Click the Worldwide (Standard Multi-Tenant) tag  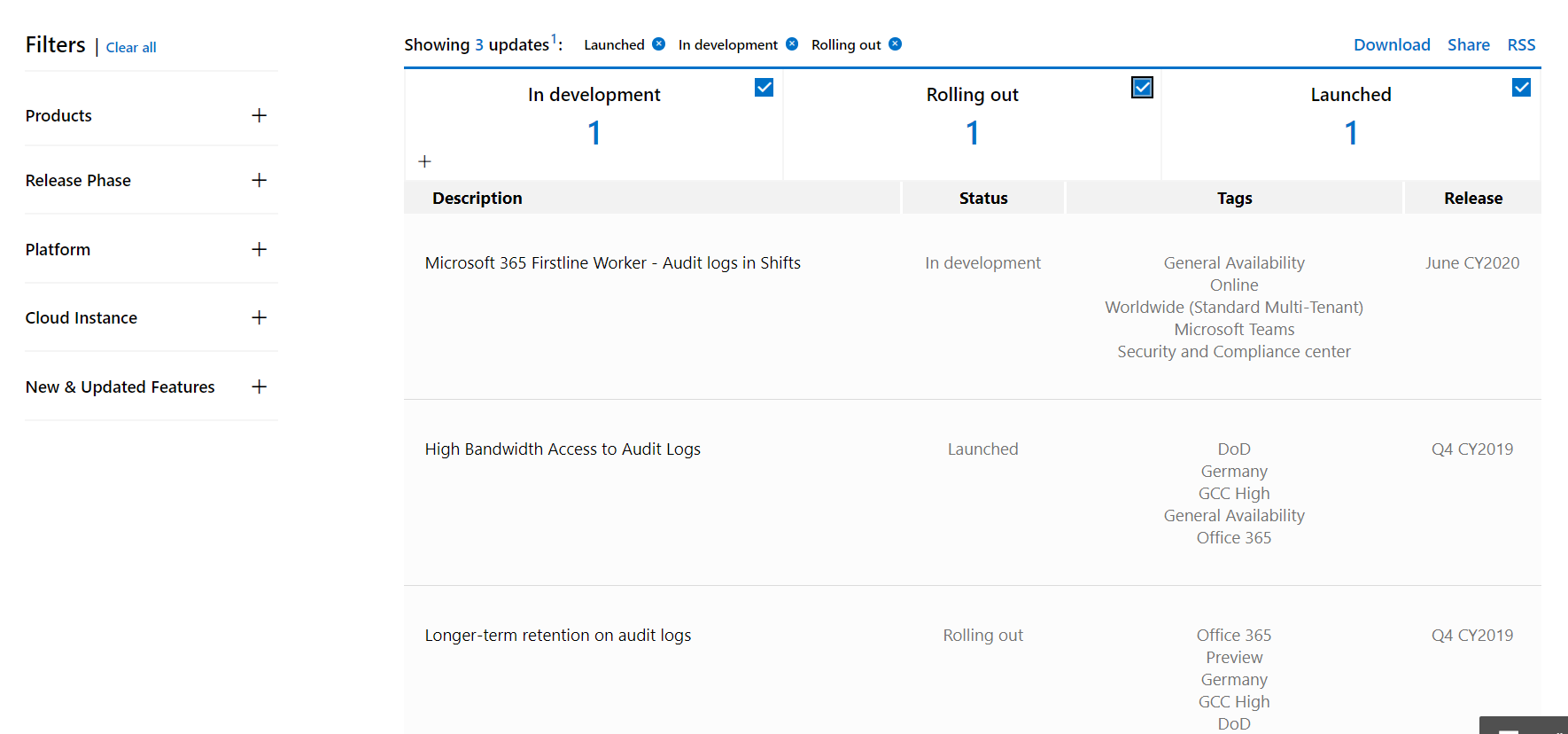point(1234,307)
